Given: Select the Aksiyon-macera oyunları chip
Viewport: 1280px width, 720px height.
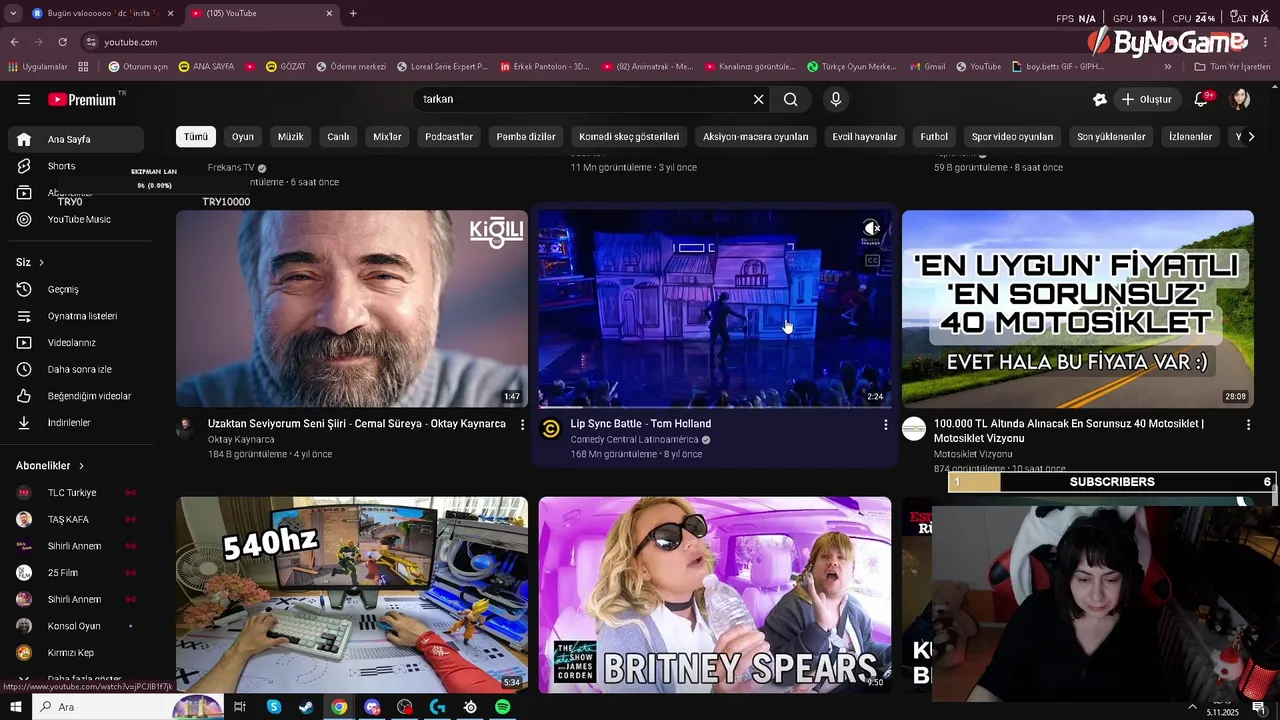Looking at the screenshot, I should 756,137.
